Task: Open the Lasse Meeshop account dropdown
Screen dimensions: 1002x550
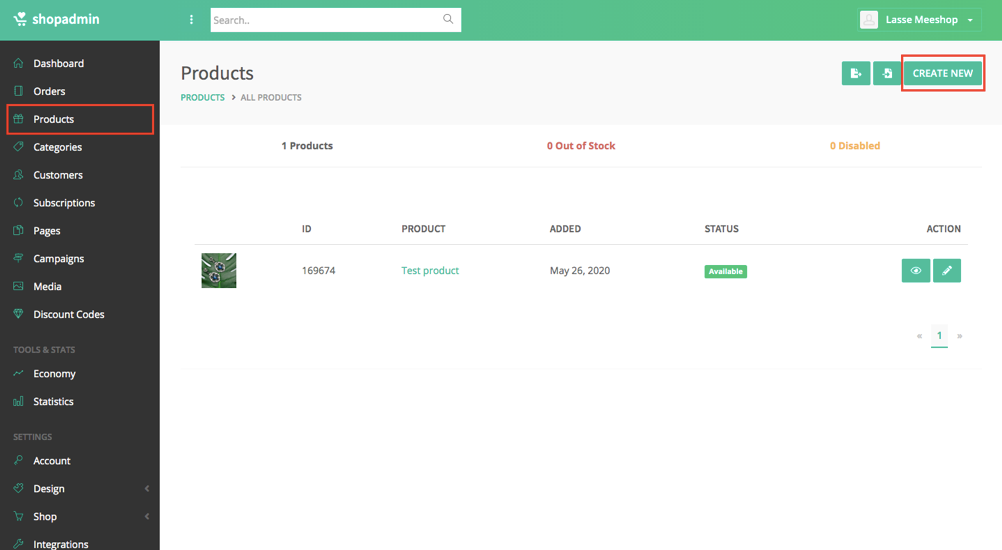Action: 919,20
